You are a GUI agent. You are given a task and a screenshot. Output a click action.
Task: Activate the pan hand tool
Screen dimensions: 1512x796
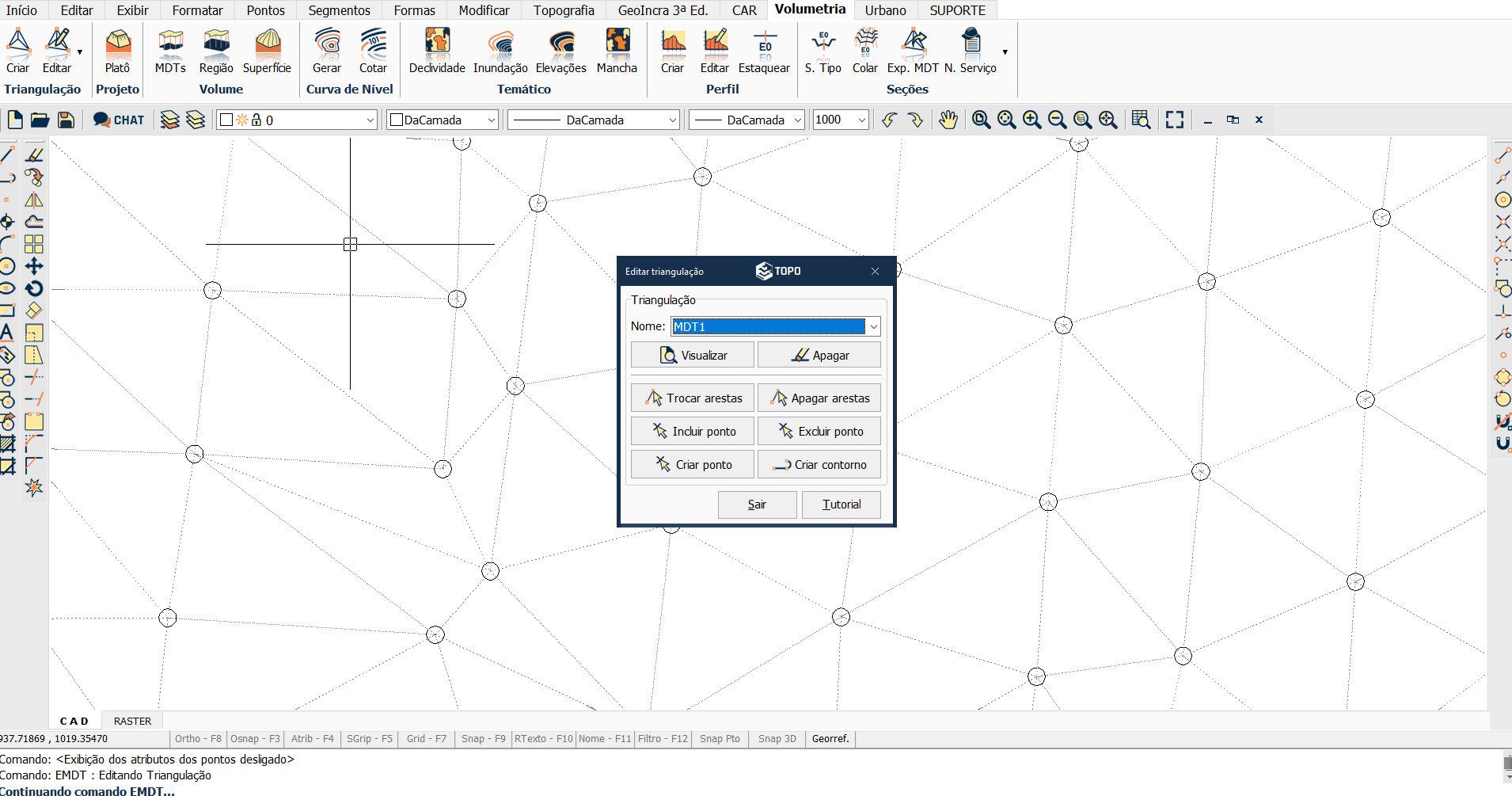pyautogui.click(x=948, y=120)
